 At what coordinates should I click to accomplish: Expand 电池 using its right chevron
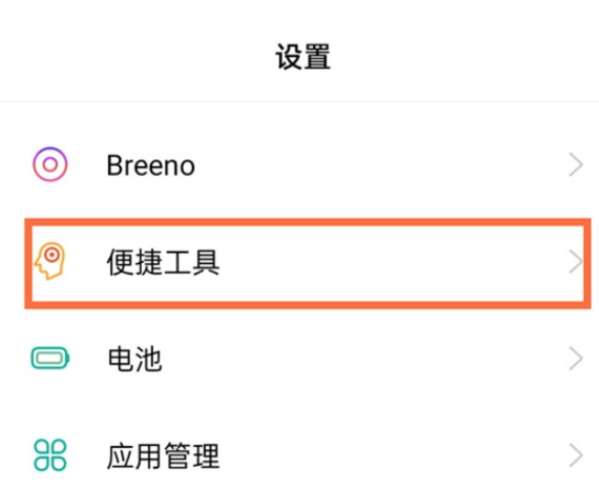point(576,358)
